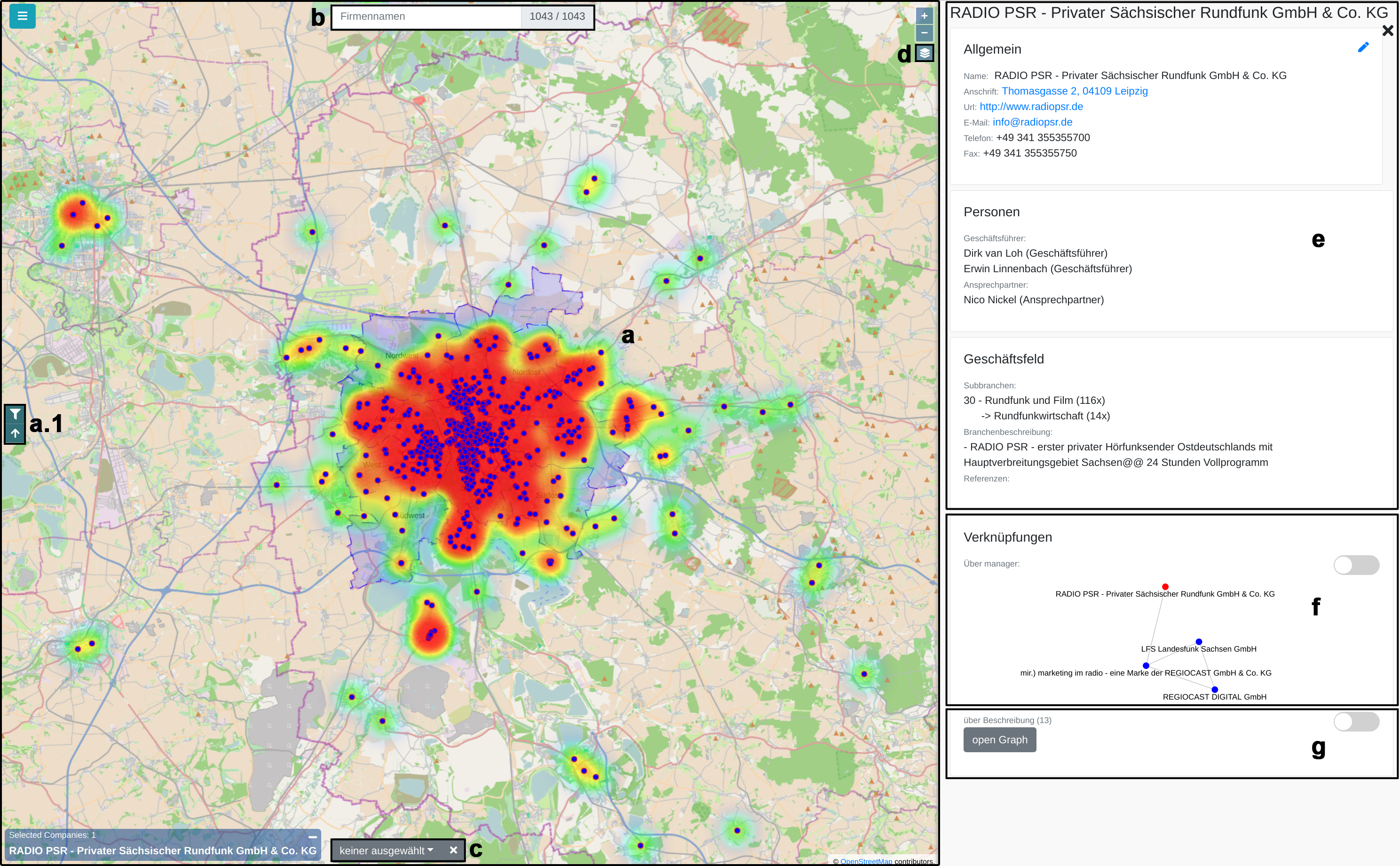The width and height of the screenshot is (1400, 866).
Task: Clear selection with X beside keiner ausgewählt
Action: [x=453, y=850]
